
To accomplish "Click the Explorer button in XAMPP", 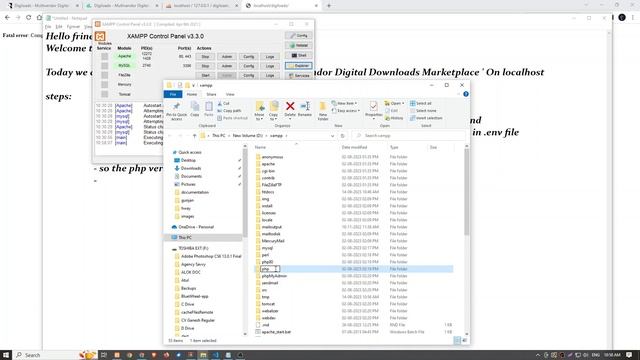I will [x=299, y=65].
